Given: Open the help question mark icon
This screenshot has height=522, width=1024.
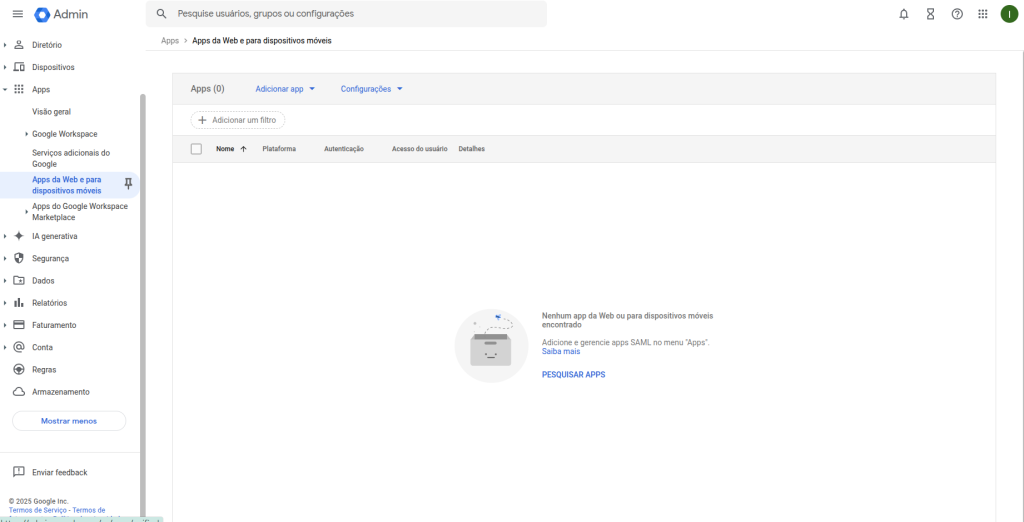Looking at the screenshot, I should point(957,14).
